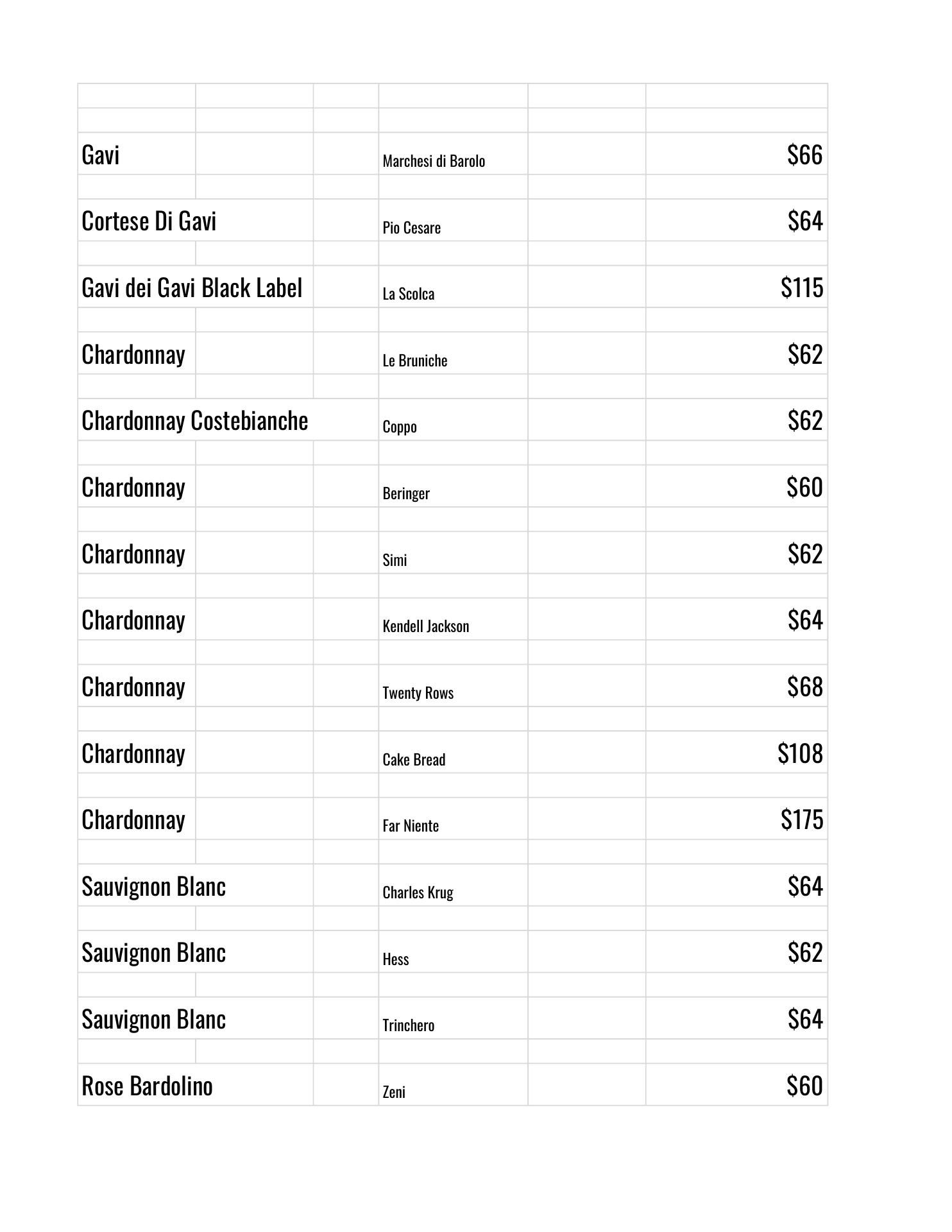
Task: Select the Charles Krug producer text
Action: 418,893
